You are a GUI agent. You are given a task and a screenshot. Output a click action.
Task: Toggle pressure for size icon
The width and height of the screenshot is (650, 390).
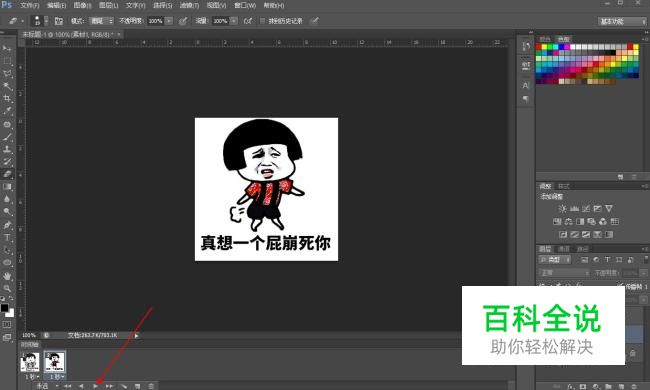tap(315, 21)
